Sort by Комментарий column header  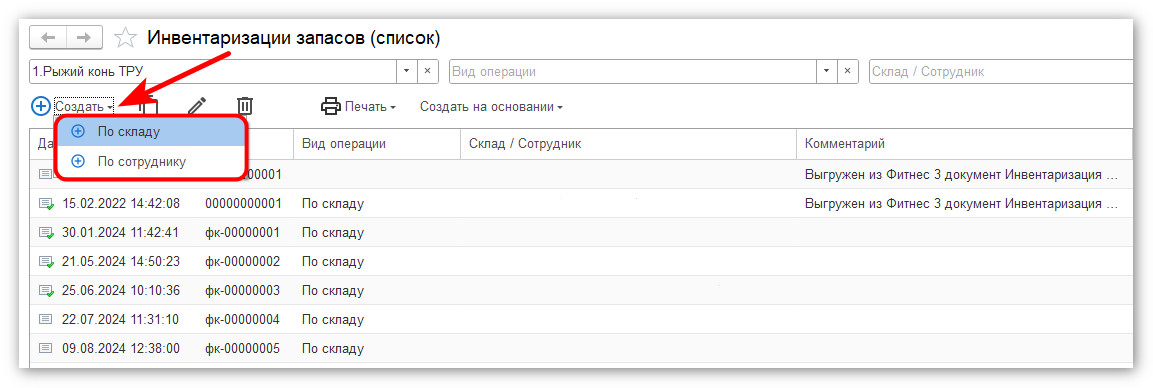(x=964, y=145)
